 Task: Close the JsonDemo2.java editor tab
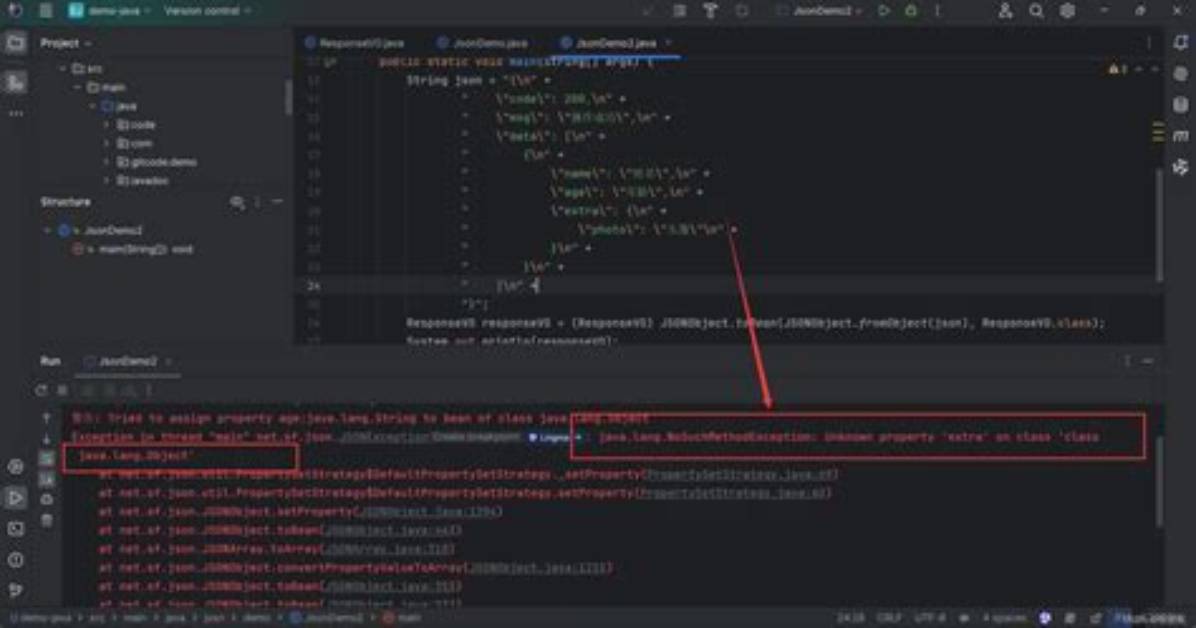(x=669, y=43)
